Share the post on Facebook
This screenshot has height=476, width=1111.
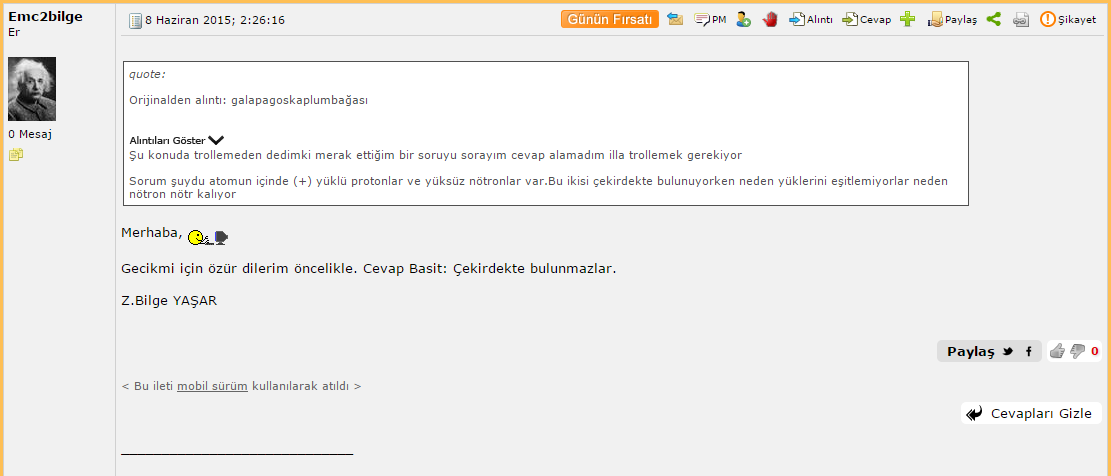tap(1029, 351)
